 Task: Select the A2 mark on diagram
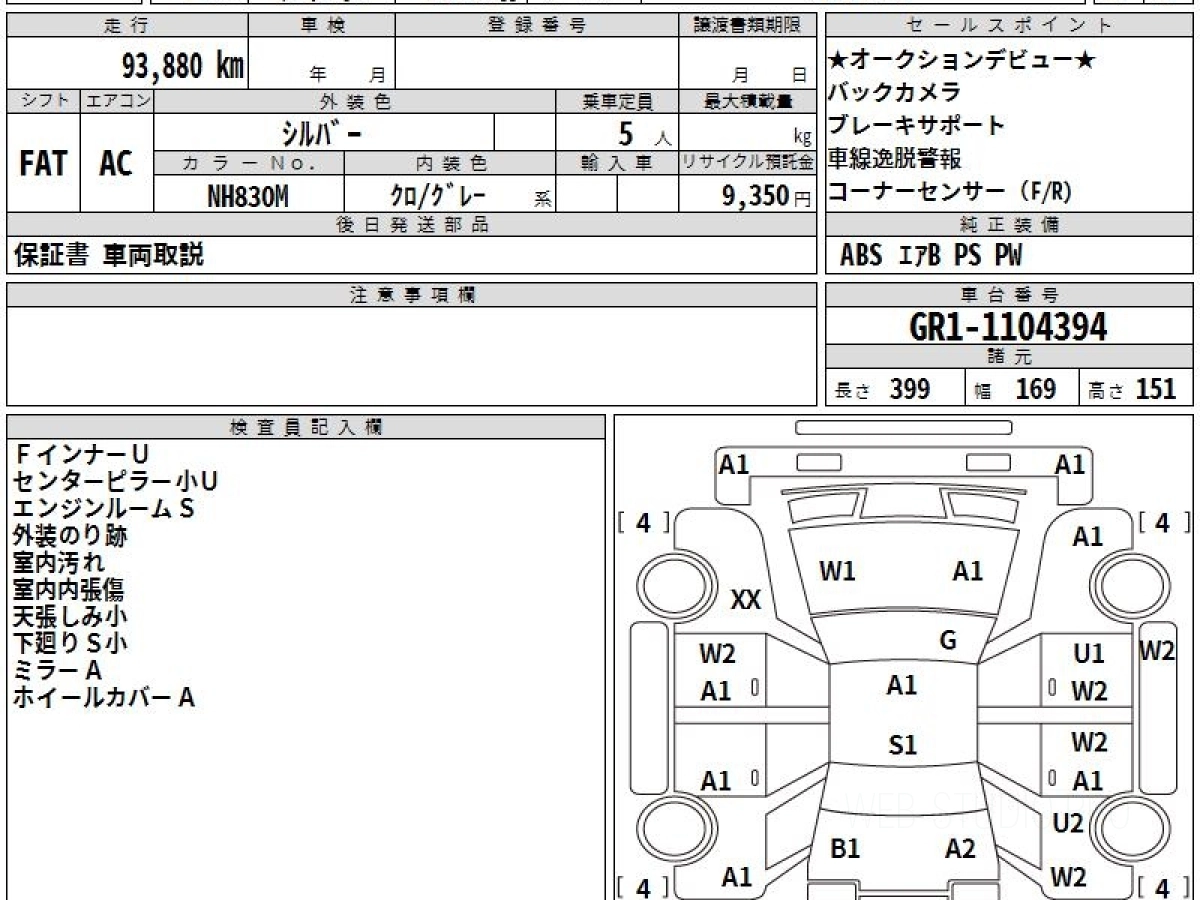[x=960, y=849]
